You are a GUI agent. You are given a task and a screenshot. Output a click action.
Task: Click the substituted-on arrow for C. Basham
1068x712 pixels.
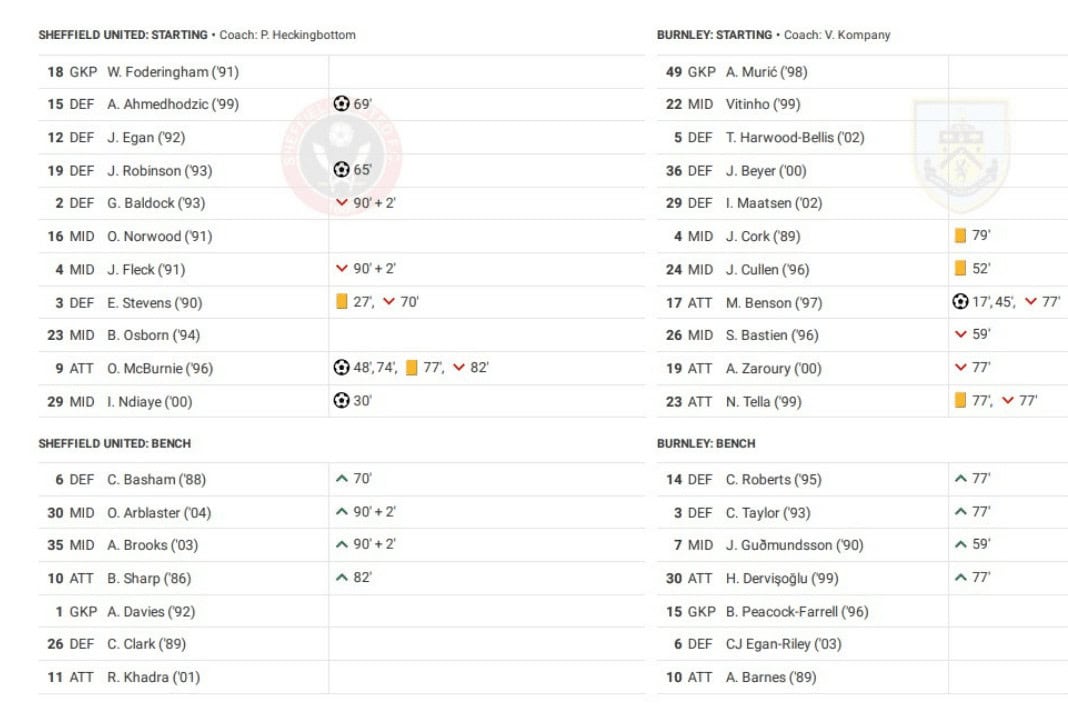coord(342,479)
